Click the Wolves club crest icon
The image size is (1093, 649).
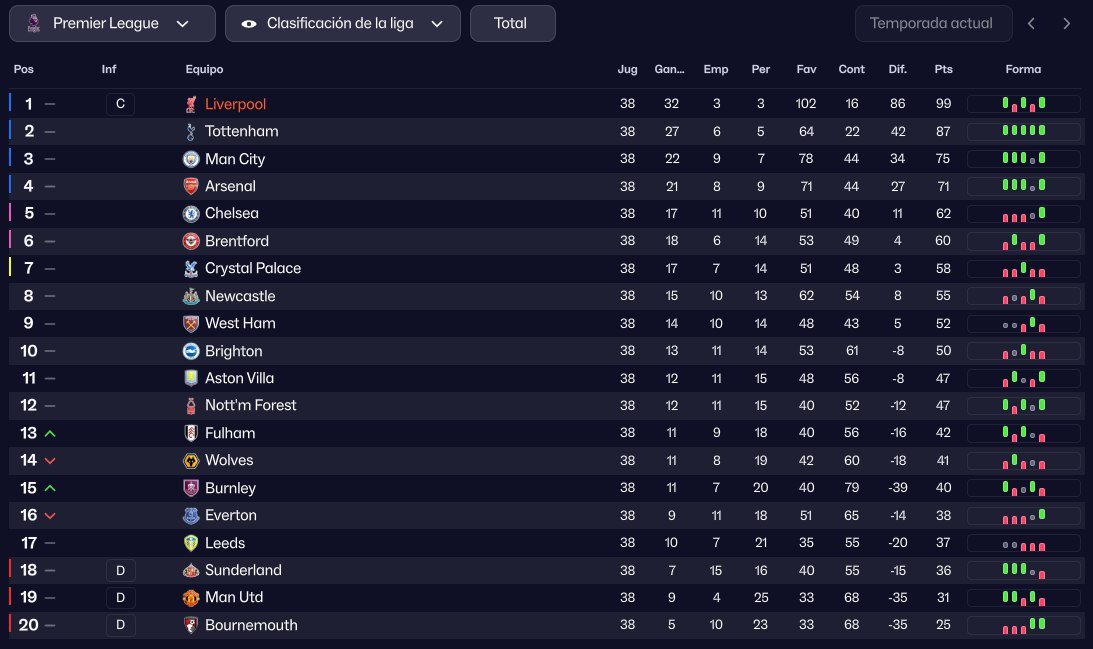click(191, 461)
